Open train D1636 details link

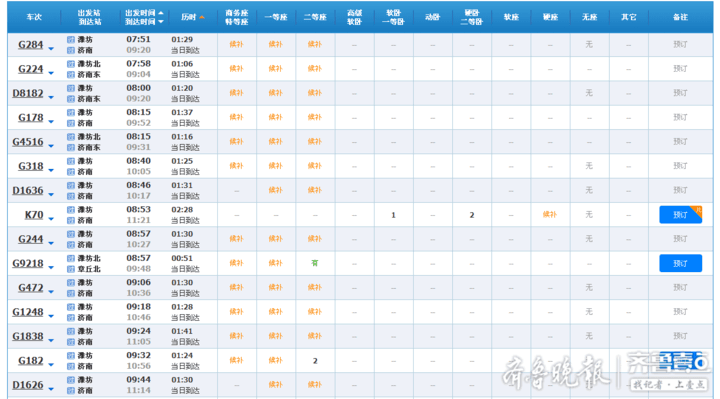tap(28, 191)
